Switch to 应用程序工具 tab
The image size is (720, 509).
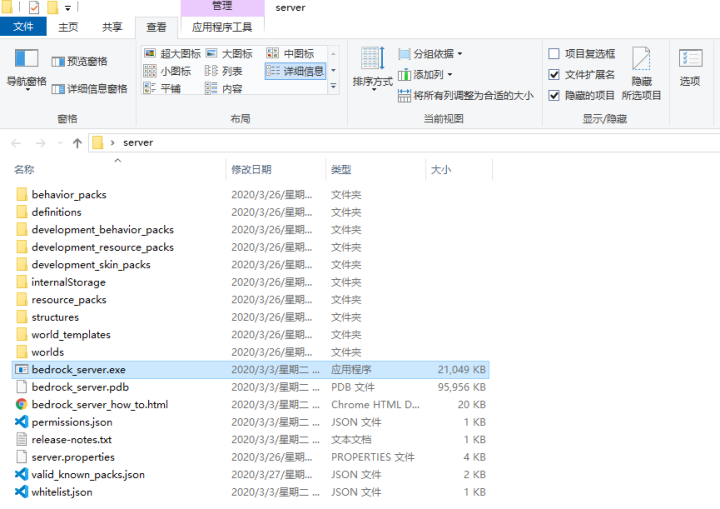[x=222, y=27]
